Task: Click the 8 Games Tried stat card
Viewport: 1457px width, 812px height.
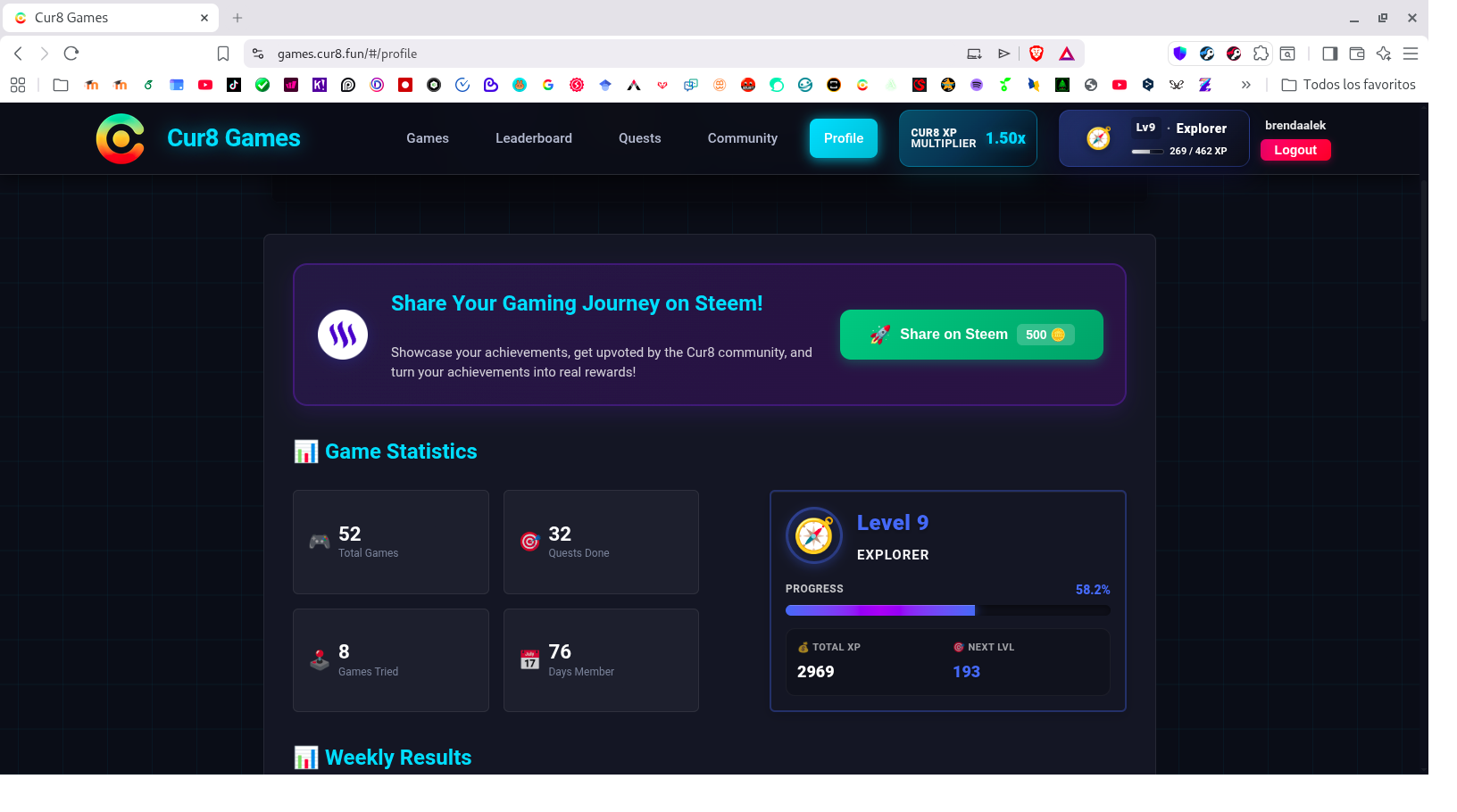Action: click(391, 660)
